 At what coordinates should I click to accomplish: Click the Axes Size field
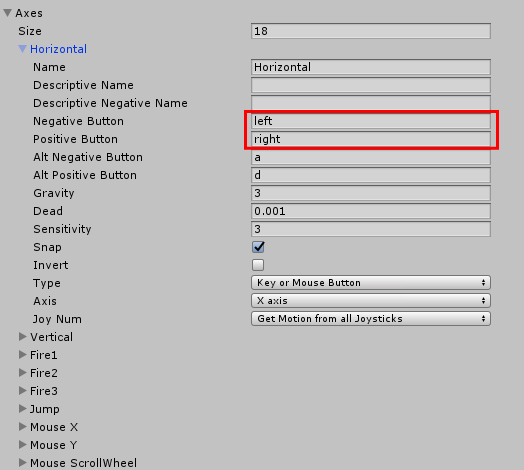[371, 31]
